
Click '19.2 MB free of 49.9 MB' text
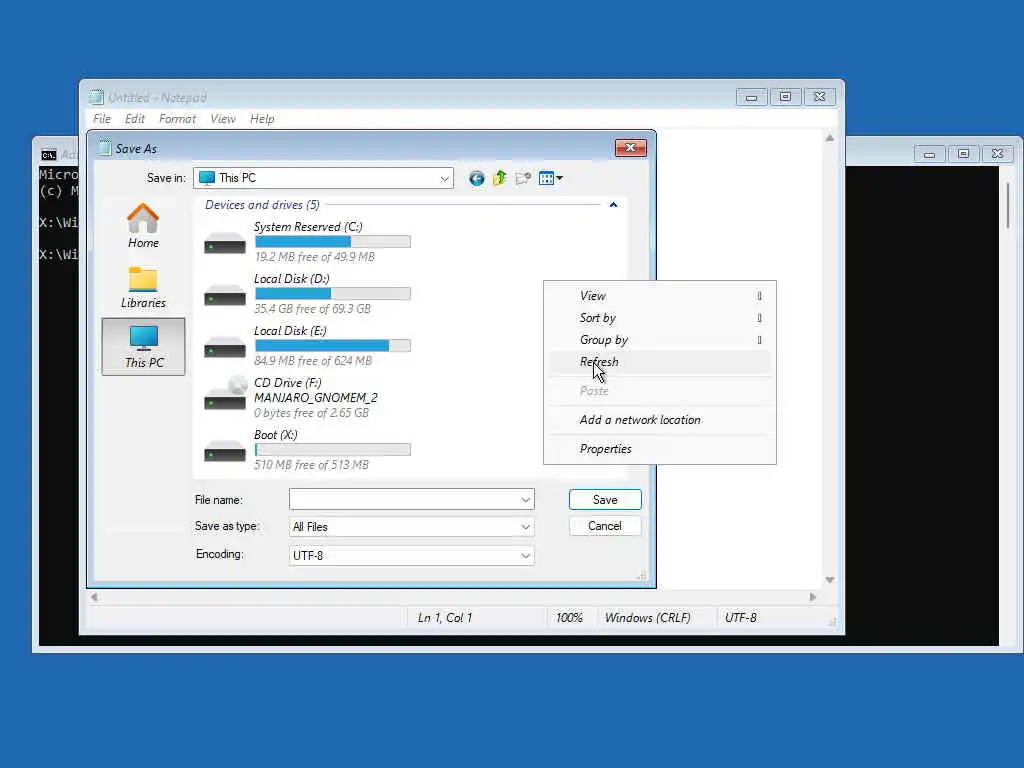click(x=315, y=257)
